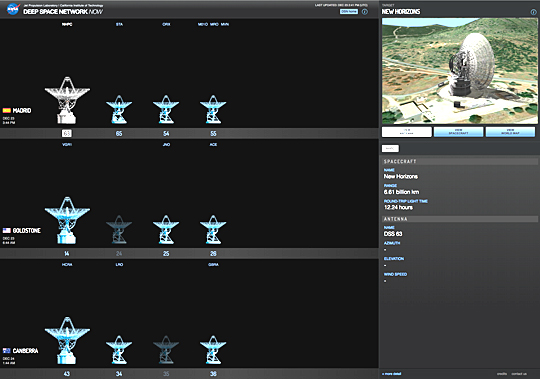The width and height of the screenshot is (540, 379).
Task: Open the more detail link
Action: (392, 374)
